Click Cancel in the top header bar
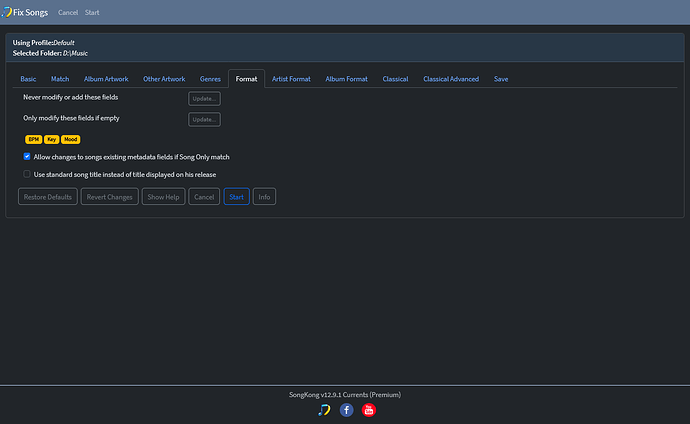 [x=68, y=13]
